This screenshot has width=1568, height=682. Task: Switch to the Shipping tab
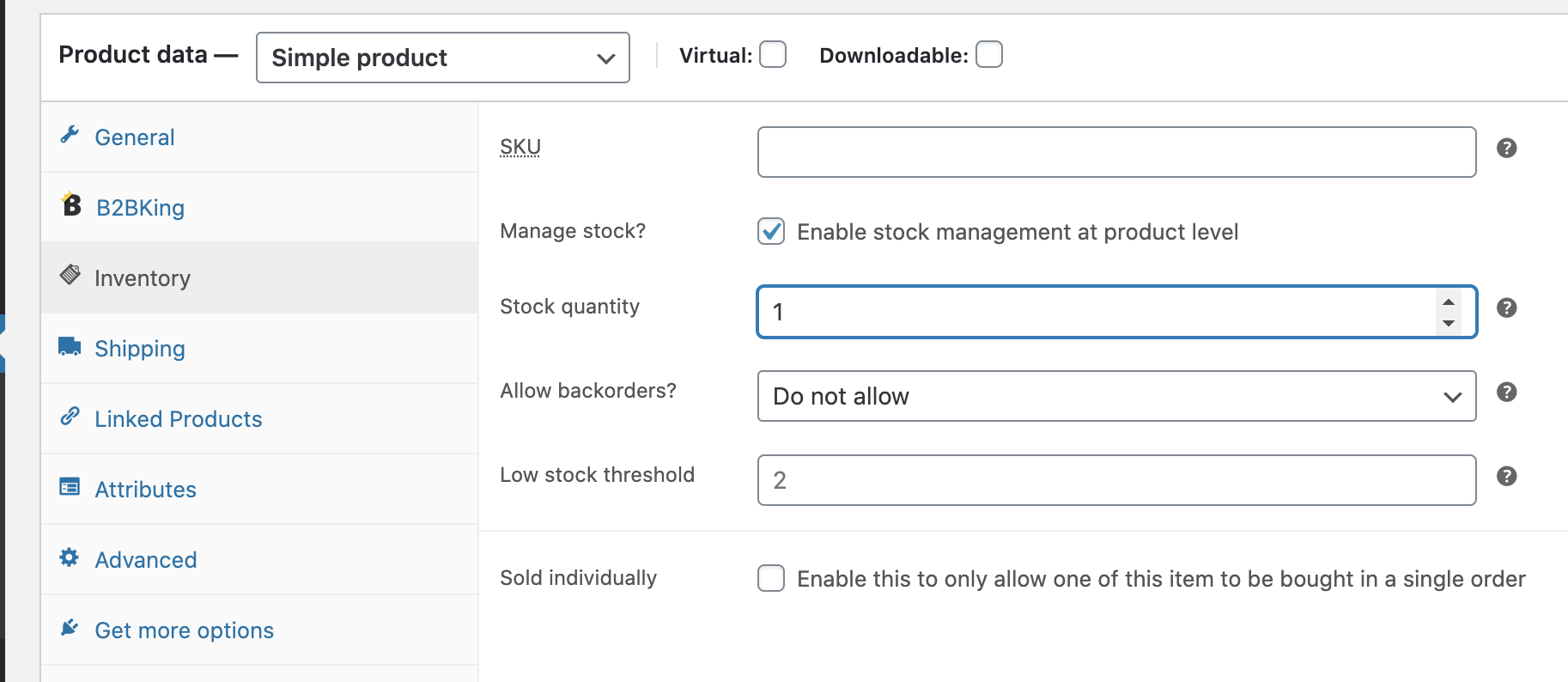pos(259,349)
